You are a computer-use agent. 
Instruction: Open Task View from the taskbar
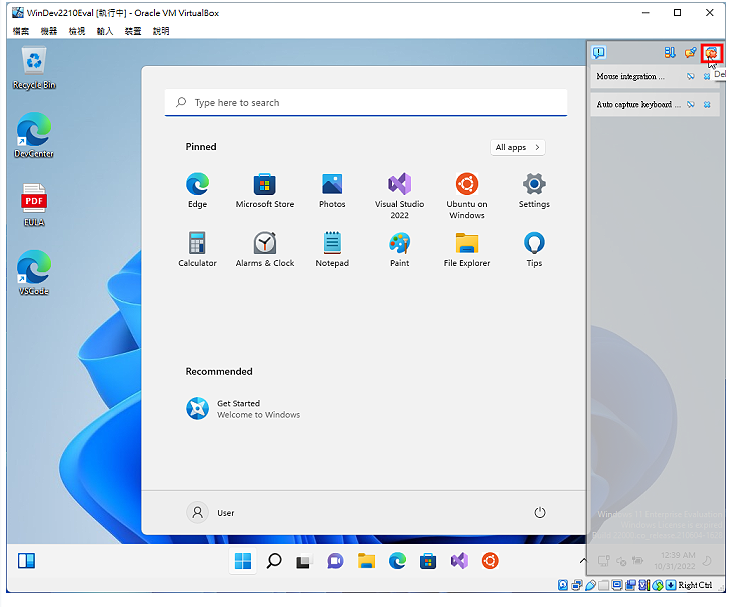click(304, 561)
